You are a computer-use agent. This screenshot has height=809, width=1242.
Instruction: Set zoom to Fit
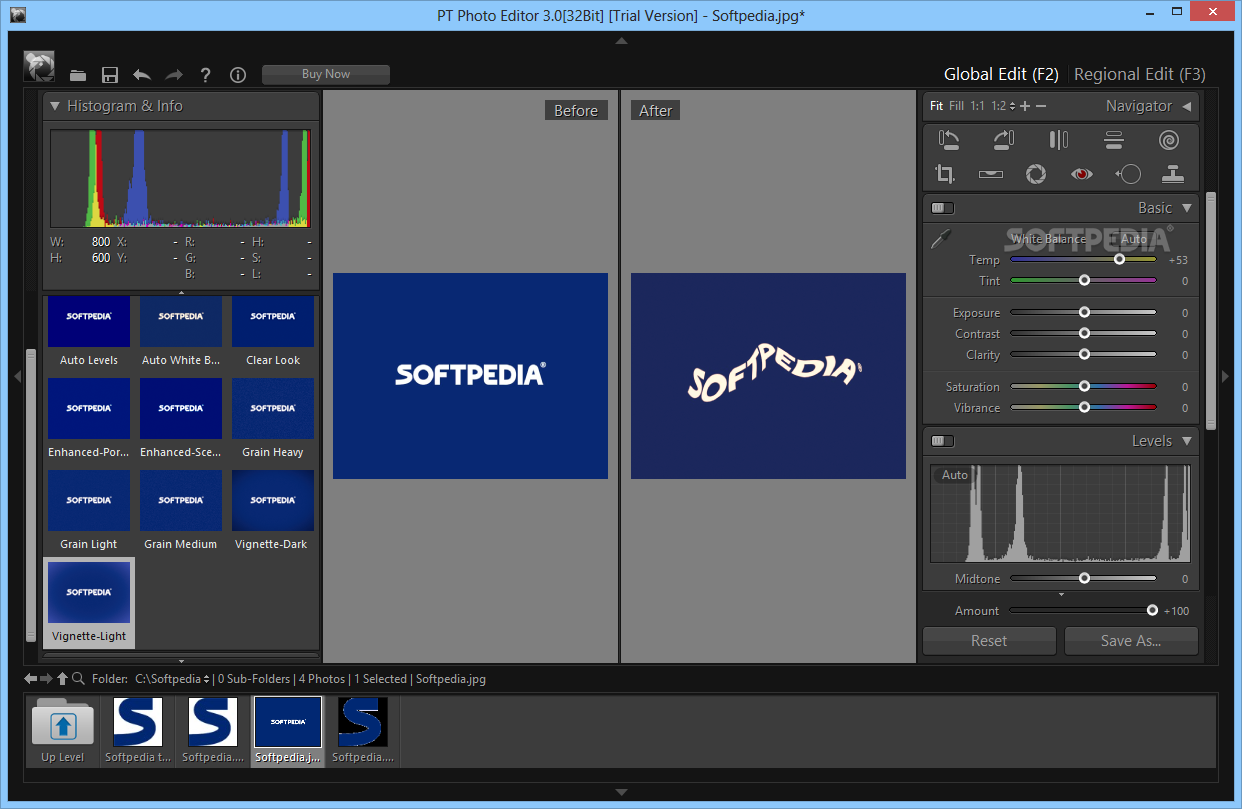point(936,106)
